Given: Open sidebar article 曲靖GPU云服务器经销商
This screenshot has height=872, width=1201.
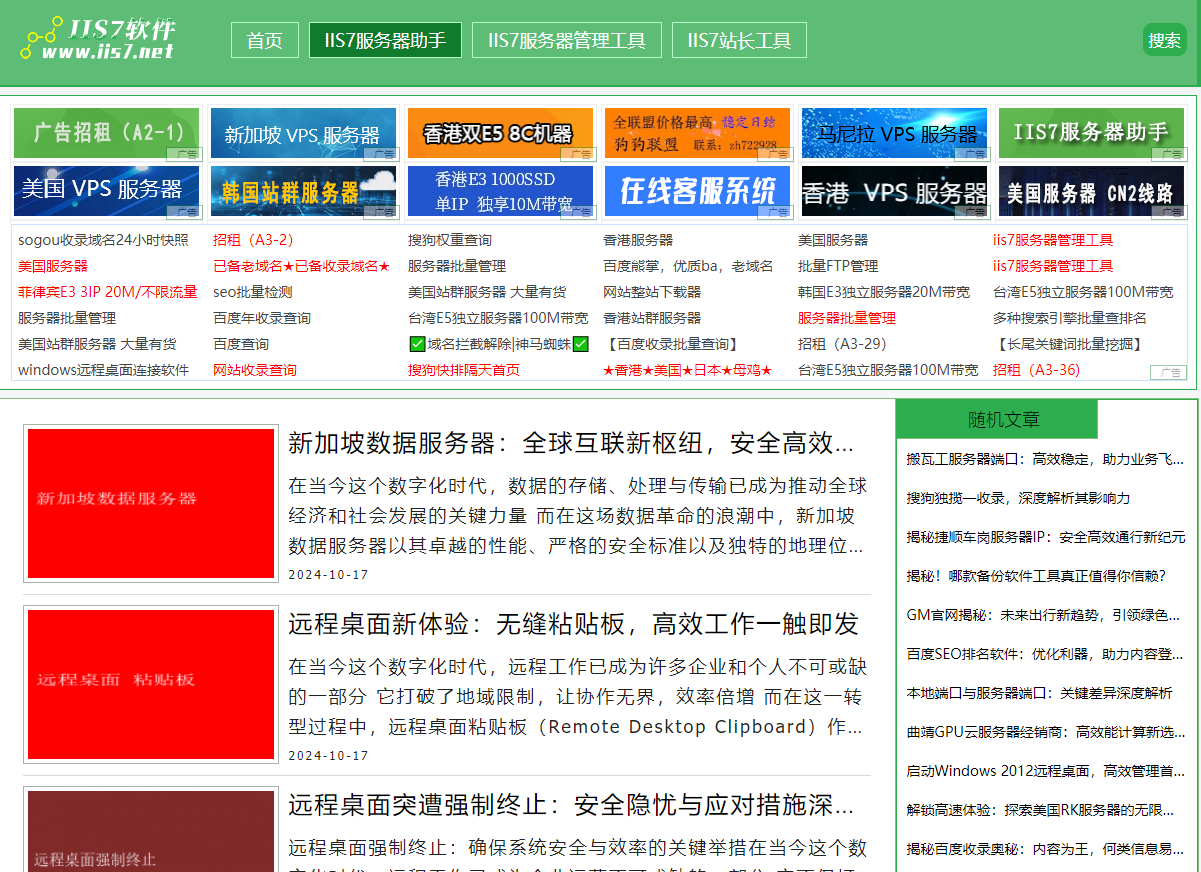Looking at the screenshot, I should [1046, 732].
